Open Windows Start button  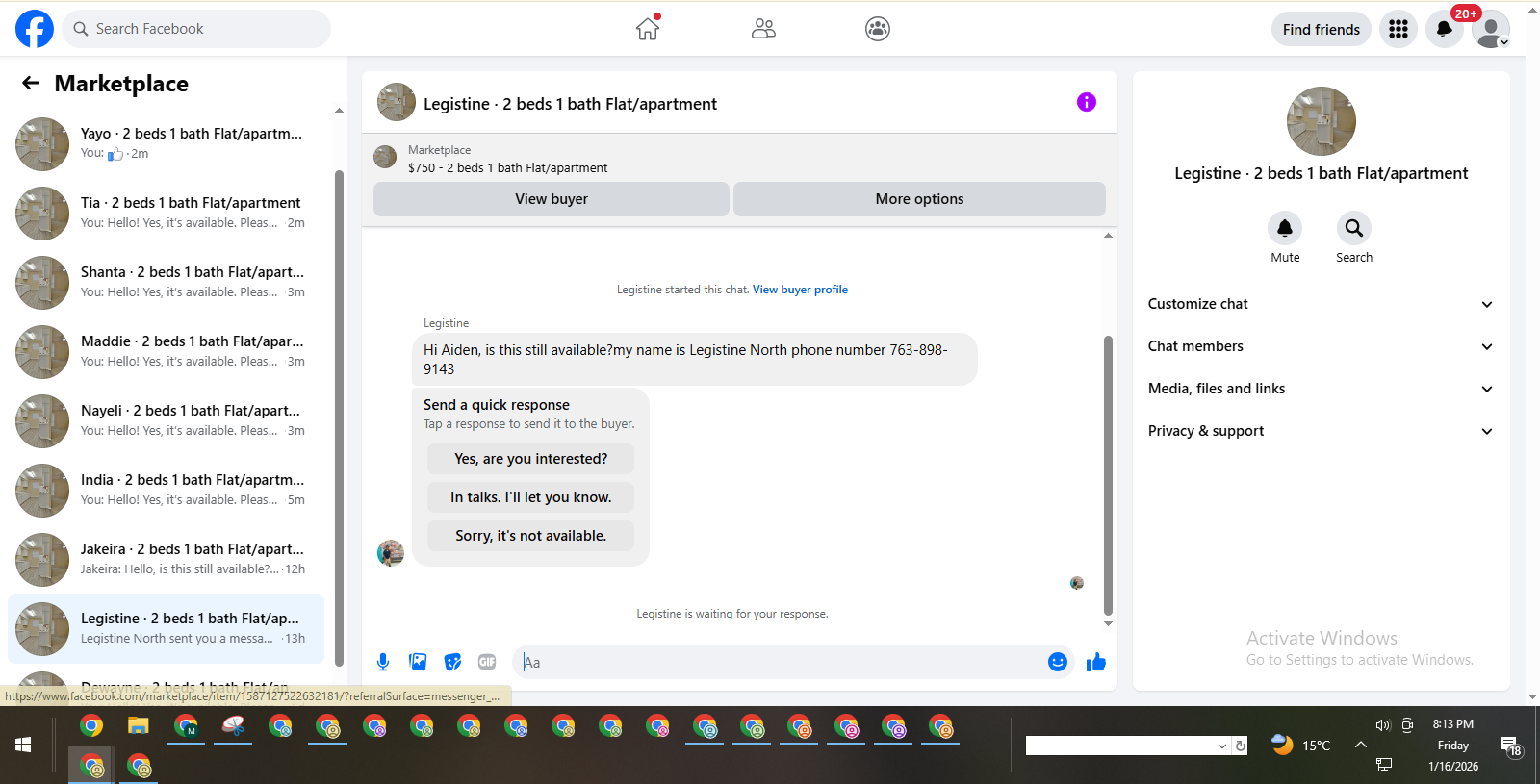23,745
